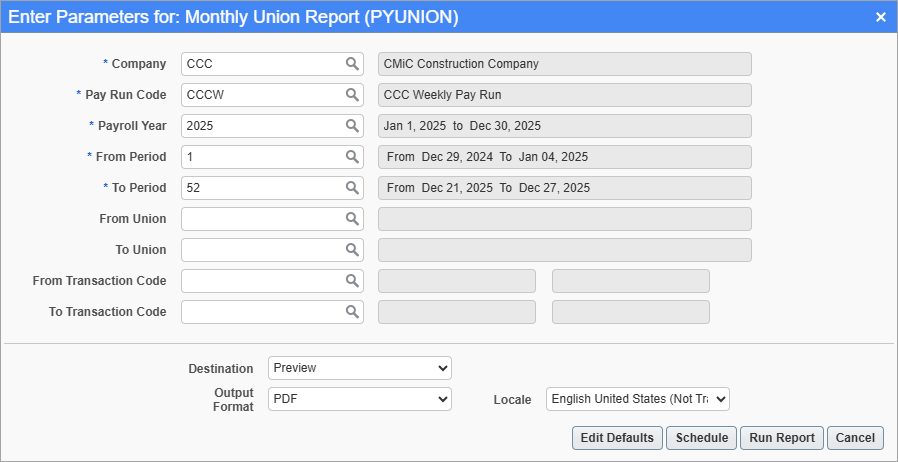Screen dimensions: 898x462
Task: Click the Destination label
Action: pos(220,369)
